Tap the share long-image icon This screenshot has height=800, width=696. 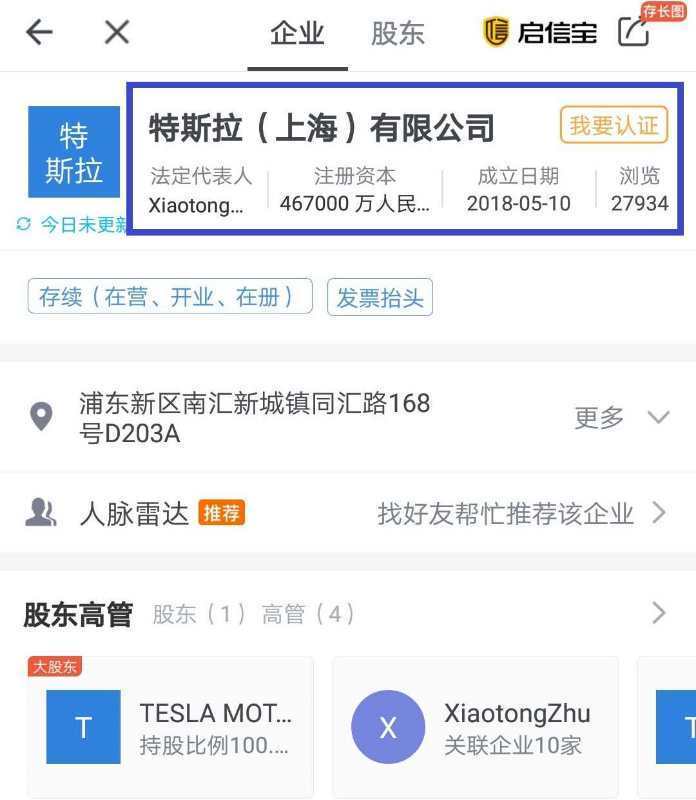click(x=634, y=32)
